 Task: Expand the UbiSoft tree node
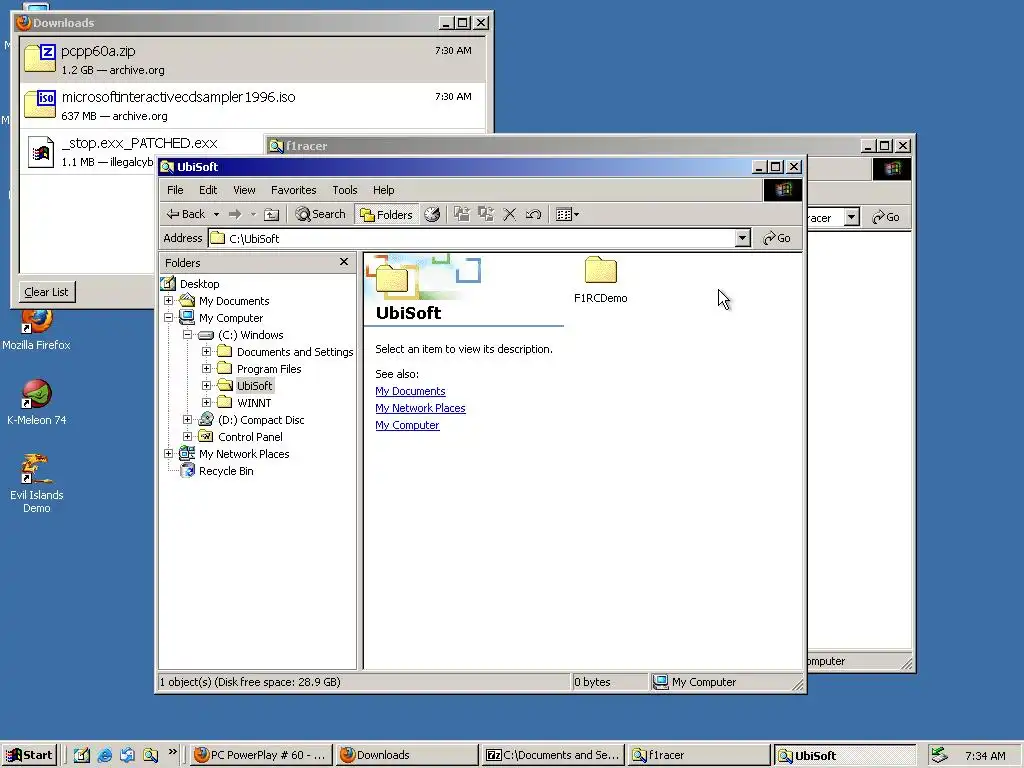tap(206, 386)
